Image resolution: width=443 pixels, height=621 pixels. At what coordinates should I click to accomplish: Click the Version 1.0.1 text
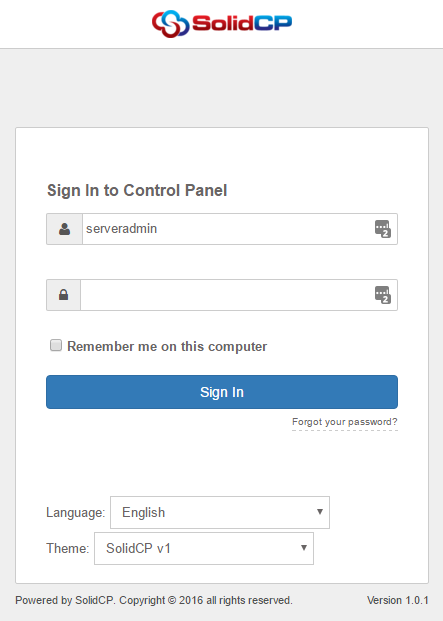[x=397, y=600]
